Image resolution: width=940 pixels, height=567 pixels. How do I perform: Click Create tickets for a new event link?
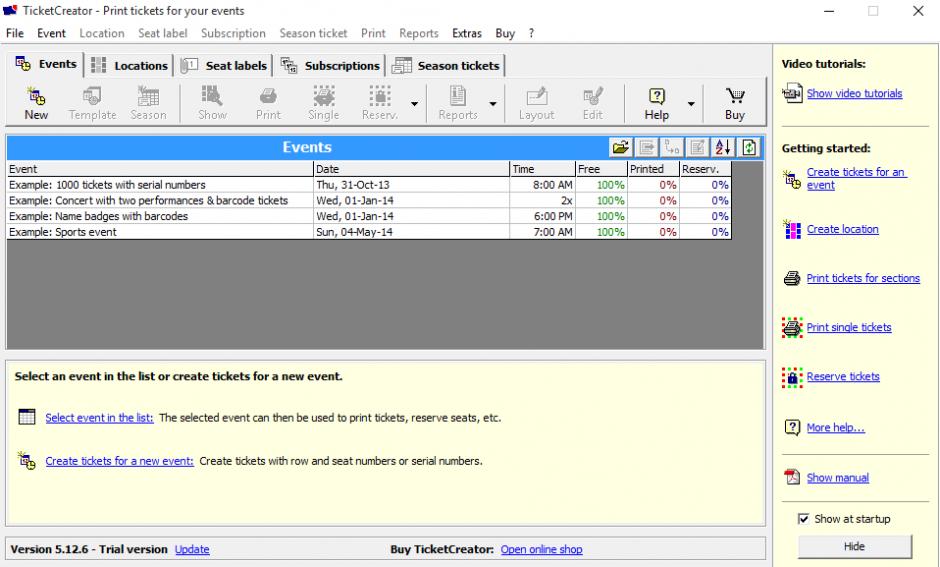(x=119, y=461)
